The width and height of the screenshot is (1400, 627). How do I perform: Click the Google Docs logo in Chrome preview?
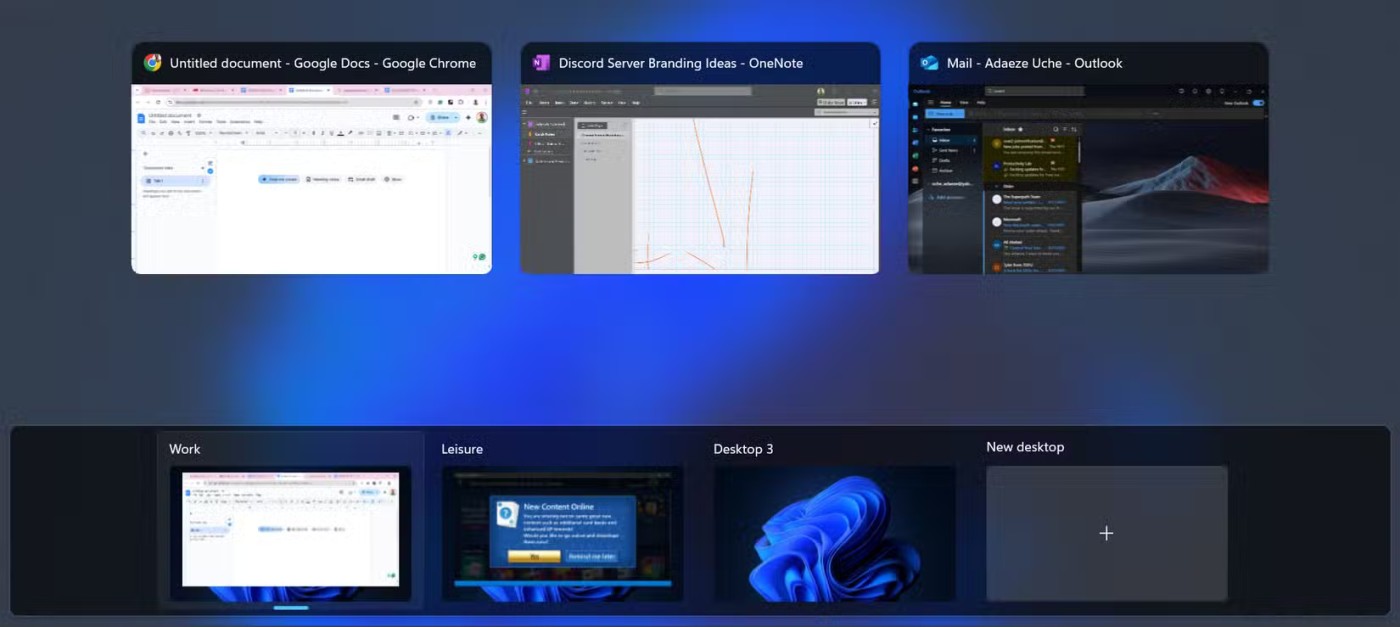(141, 118)
